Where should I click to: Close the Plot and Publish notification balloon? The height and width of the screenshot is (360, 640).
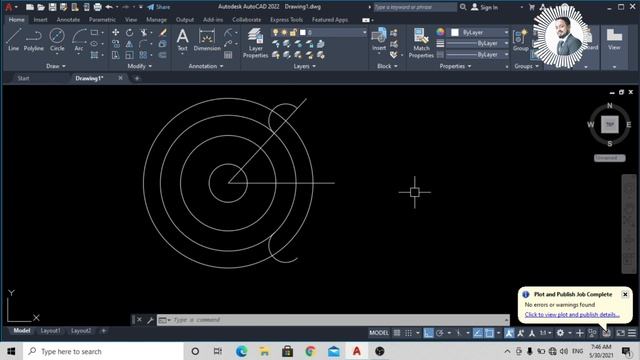625,294
